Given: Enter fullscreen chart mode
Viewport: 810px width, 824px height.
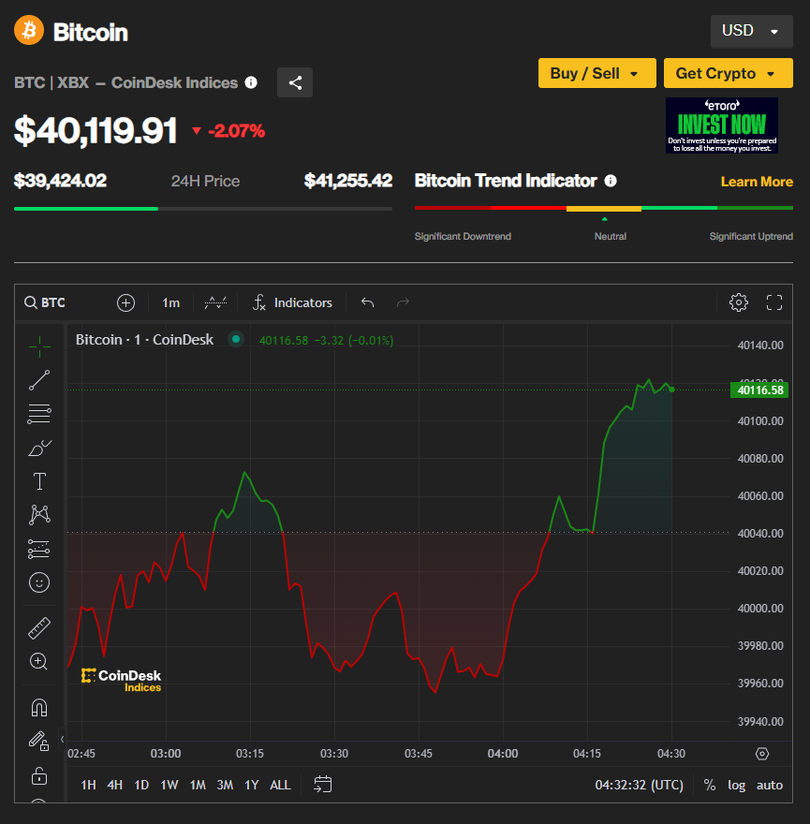Looking at the screenshot, I should 774,302.
